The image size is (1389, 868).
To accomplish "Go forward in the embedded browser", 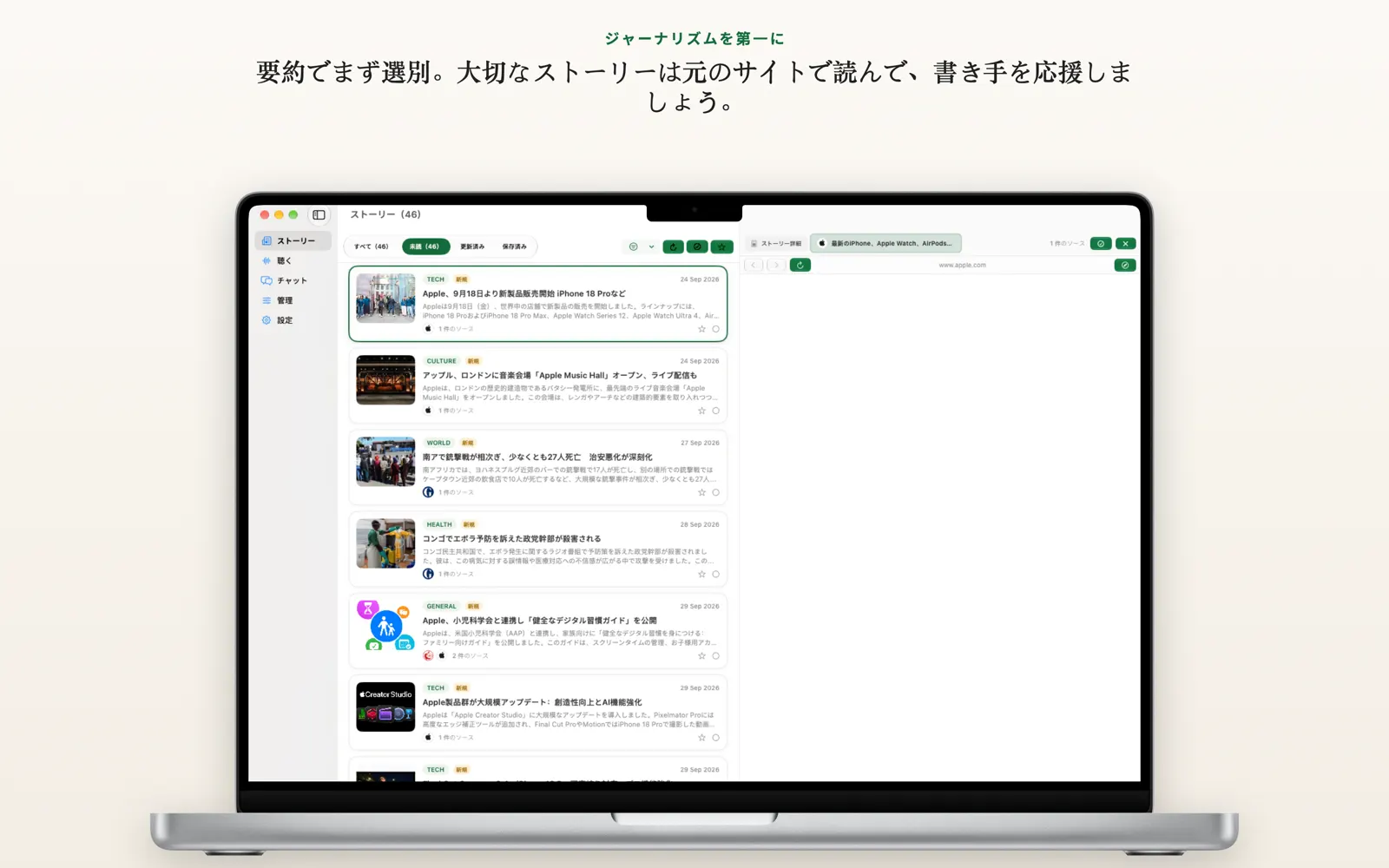I will (776, 265).
